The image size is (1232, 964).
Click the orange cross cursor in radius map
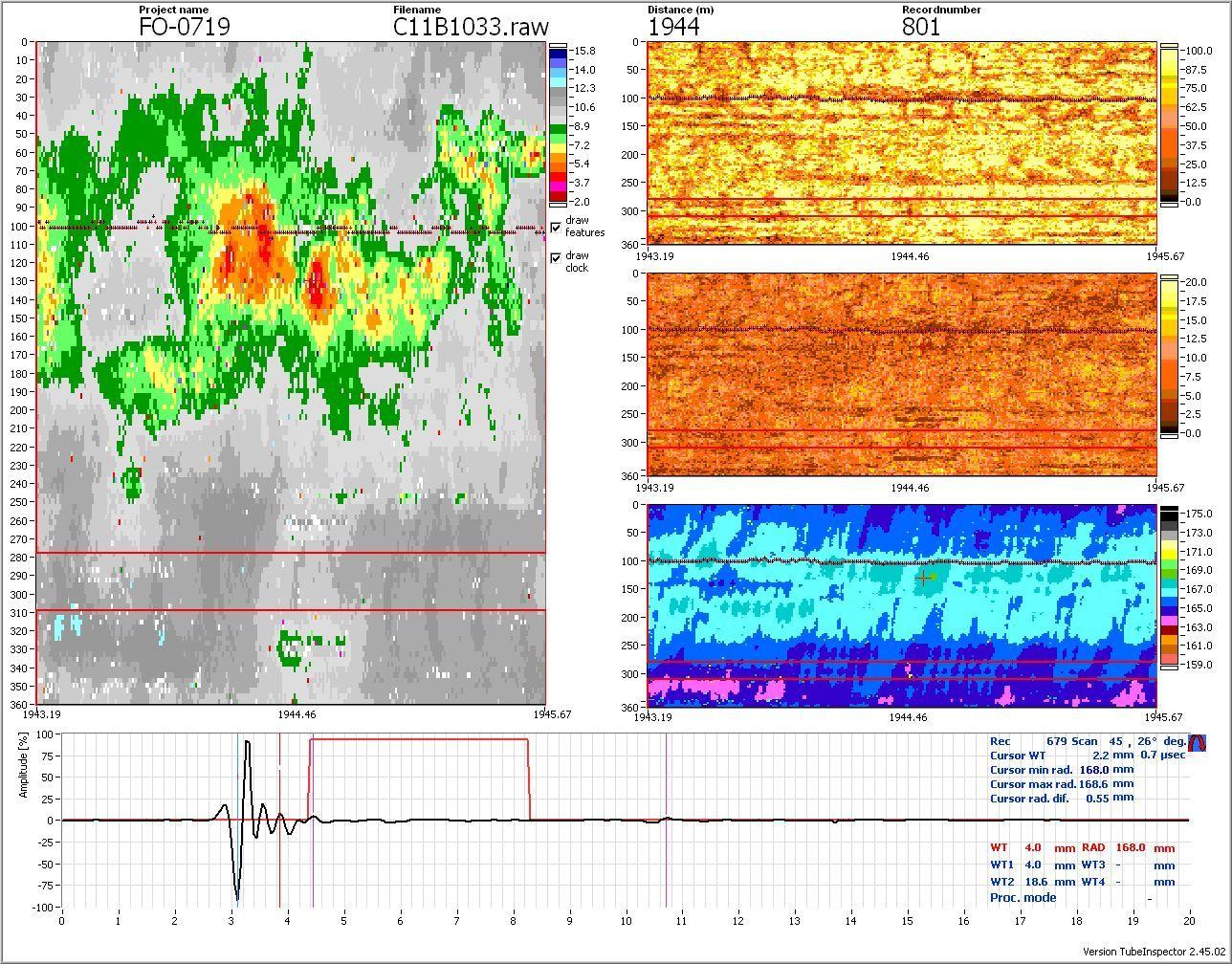(924, 578)
